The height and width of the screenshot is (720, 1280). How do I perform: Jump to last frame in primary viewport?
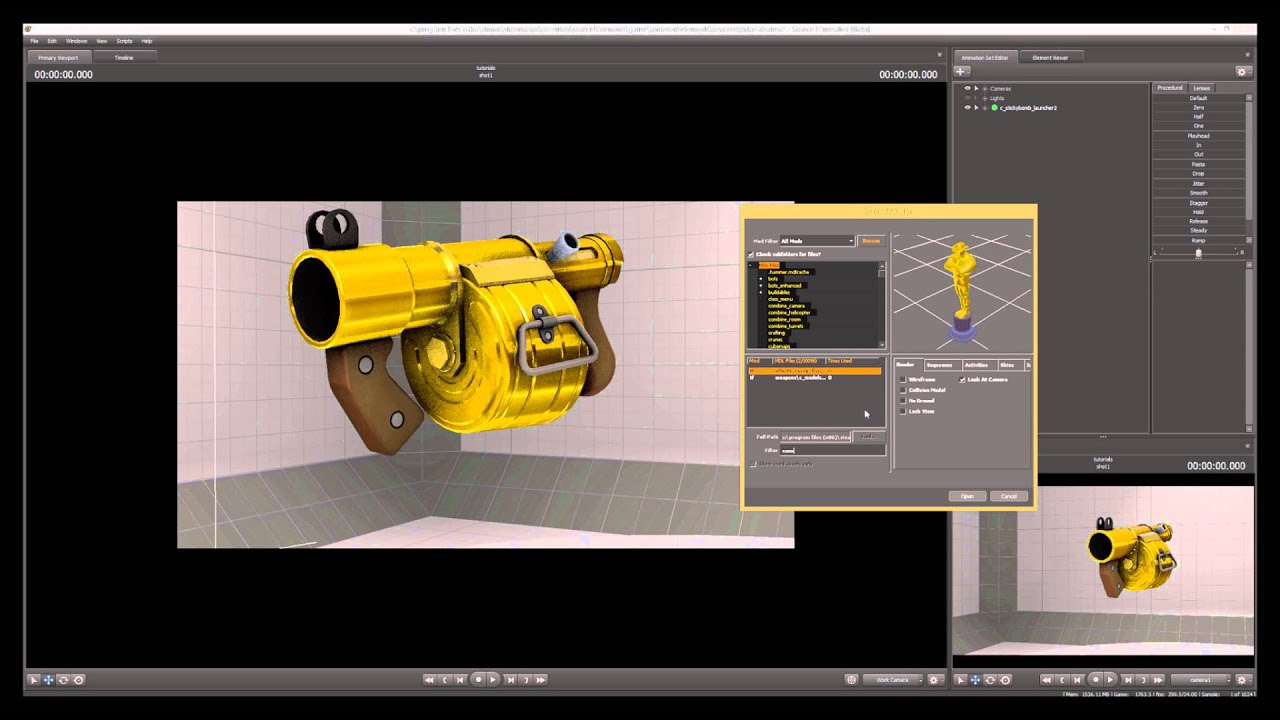tap(541, 679)
